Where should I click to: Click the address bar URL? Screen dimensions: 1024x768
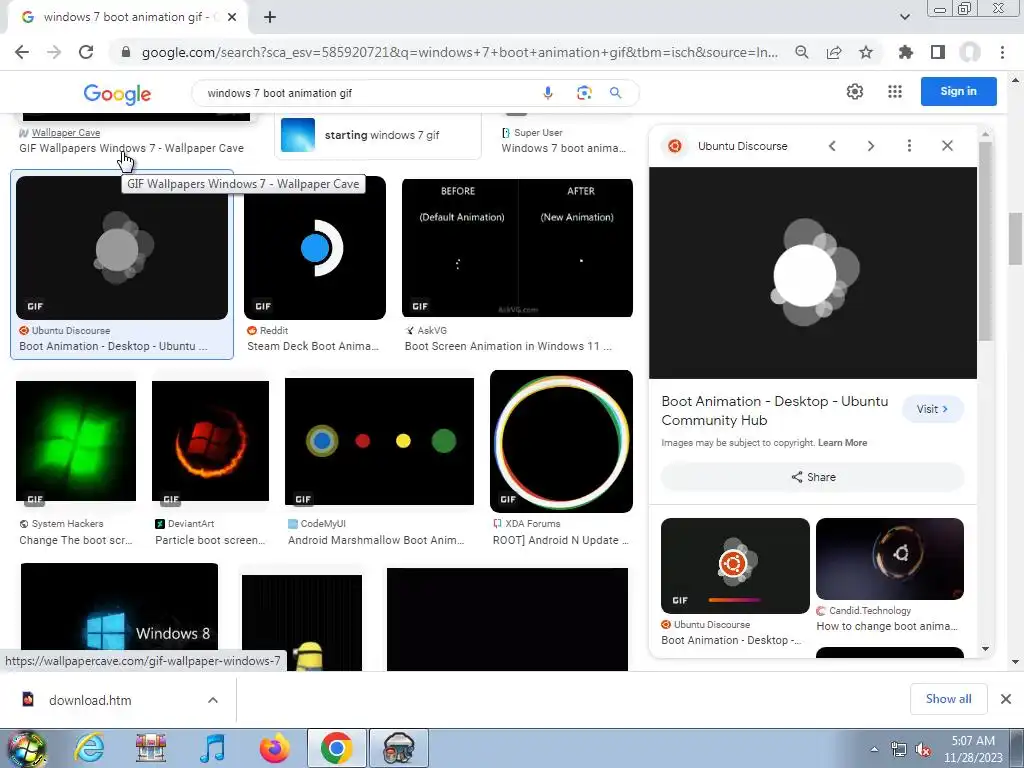(x=459, y=52)
